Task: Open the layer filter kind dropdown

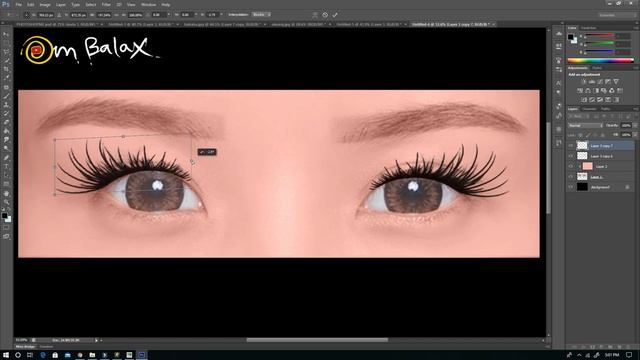Action: (577, 117)
